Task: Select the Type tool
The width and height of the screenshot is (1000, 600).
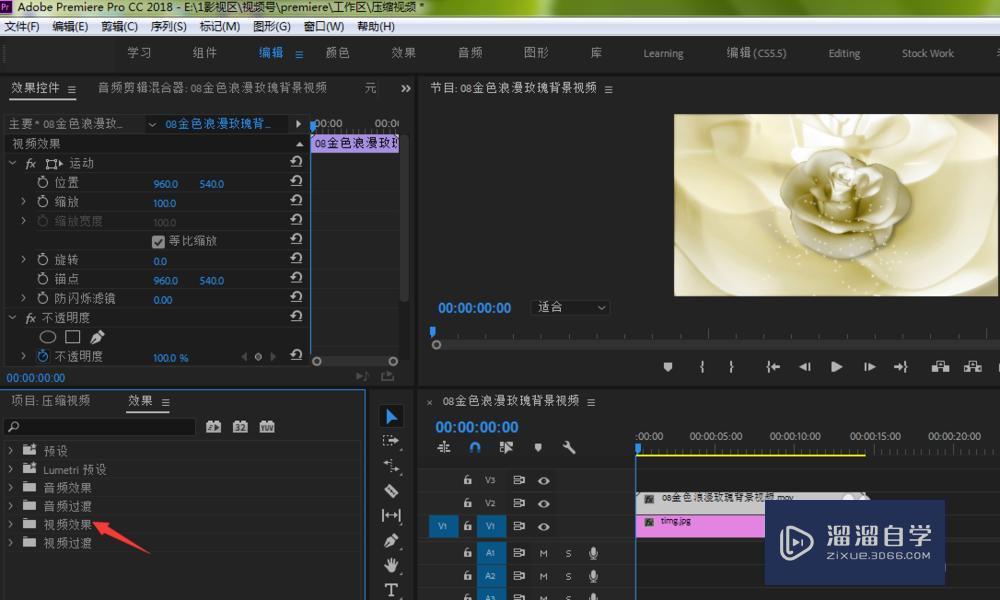Action: 391,590
